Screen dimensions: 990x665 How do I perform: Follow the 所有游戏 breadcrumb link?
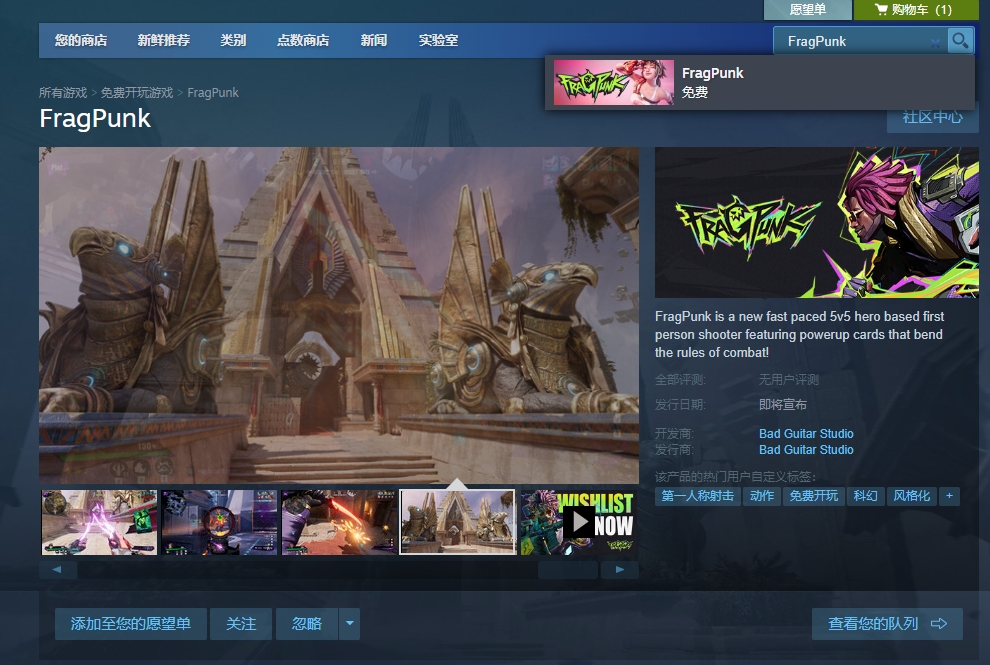[63, 93]
